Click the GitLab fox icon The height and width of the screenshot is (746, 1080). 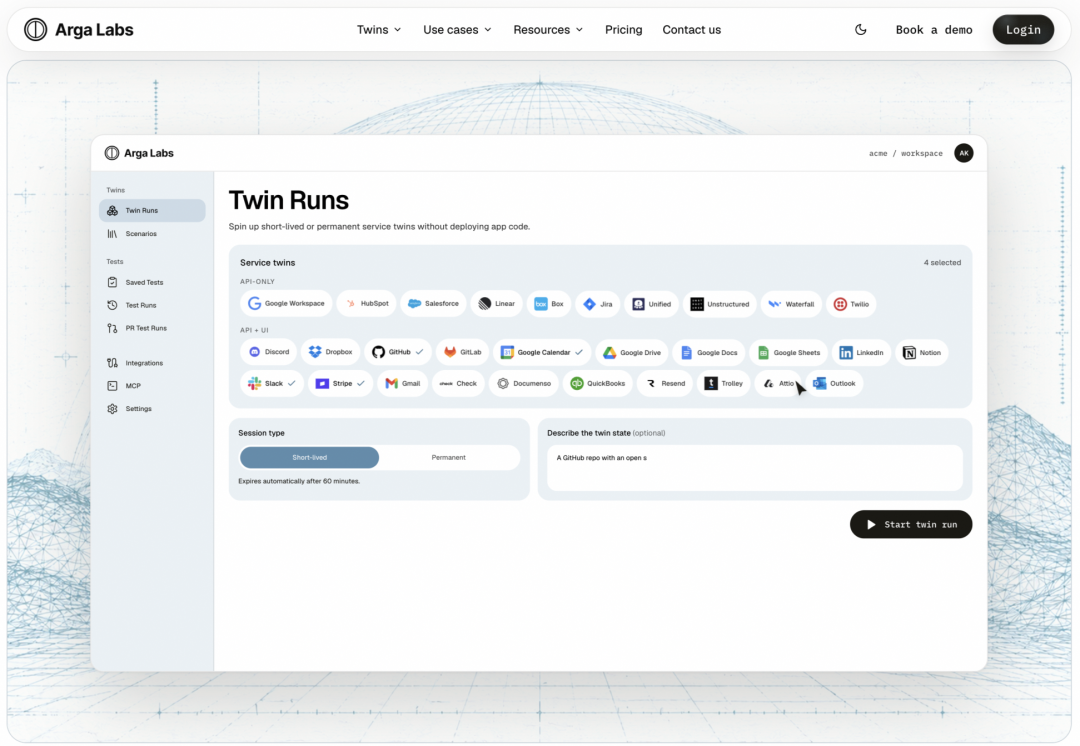coord(450,352)
